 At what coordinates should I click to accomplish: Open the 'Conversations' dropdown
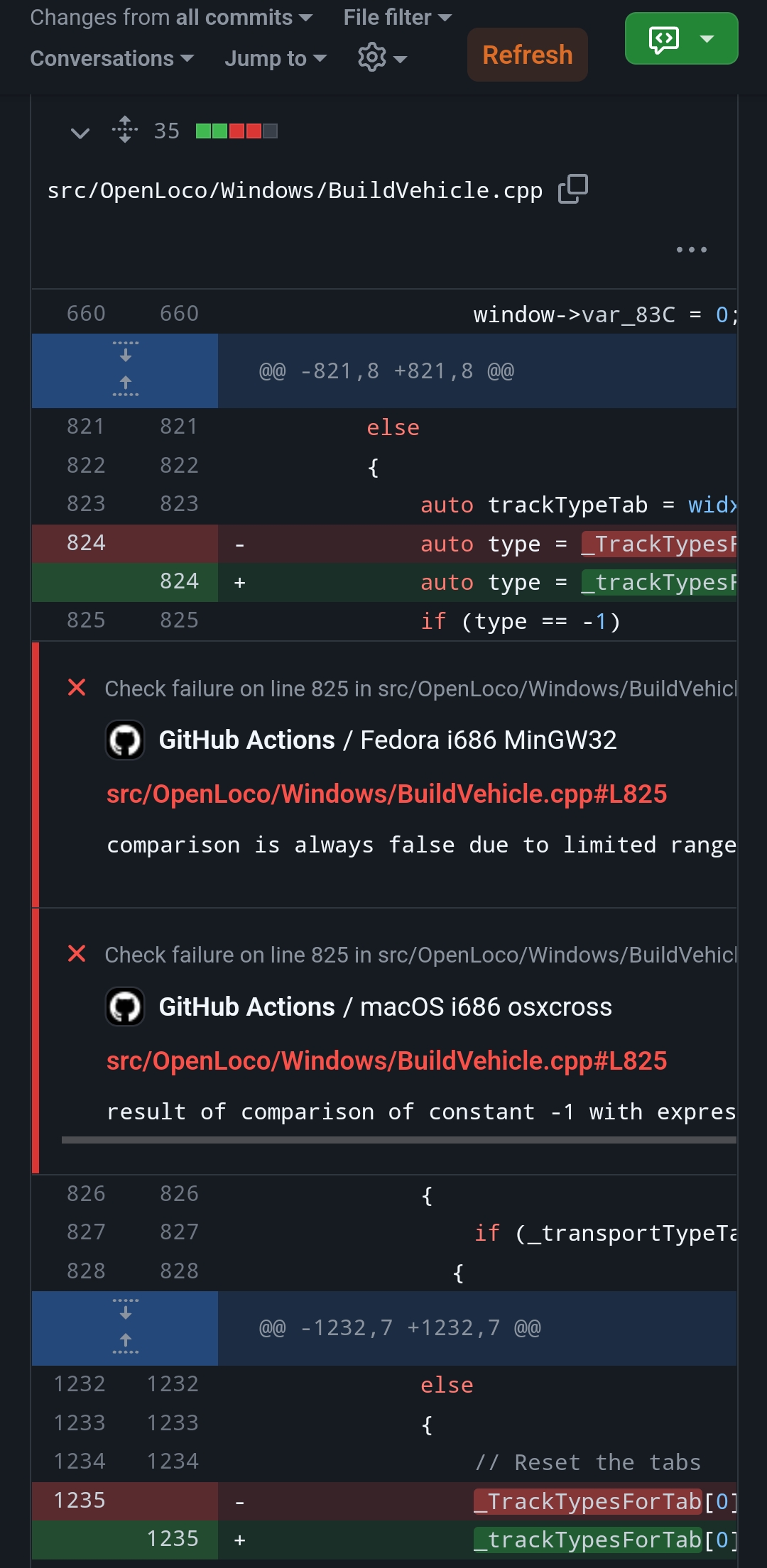111,58
